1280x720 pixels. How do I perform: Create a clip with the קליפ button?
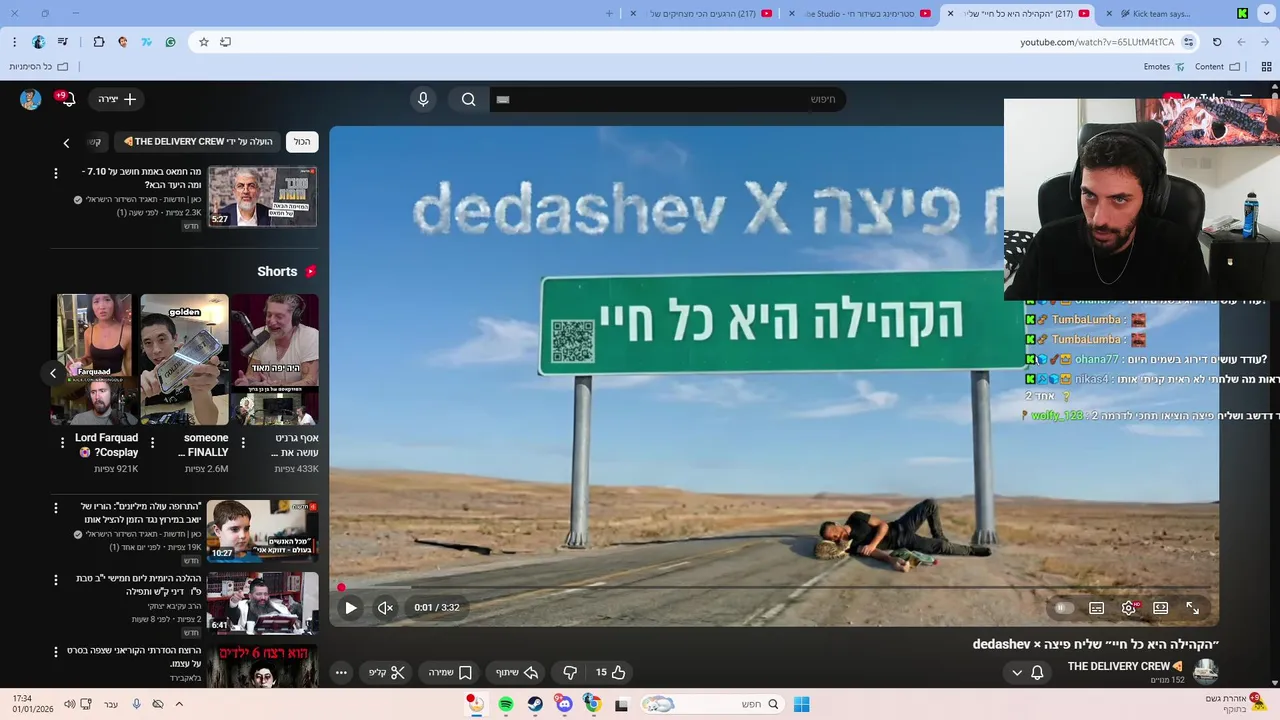387,672
